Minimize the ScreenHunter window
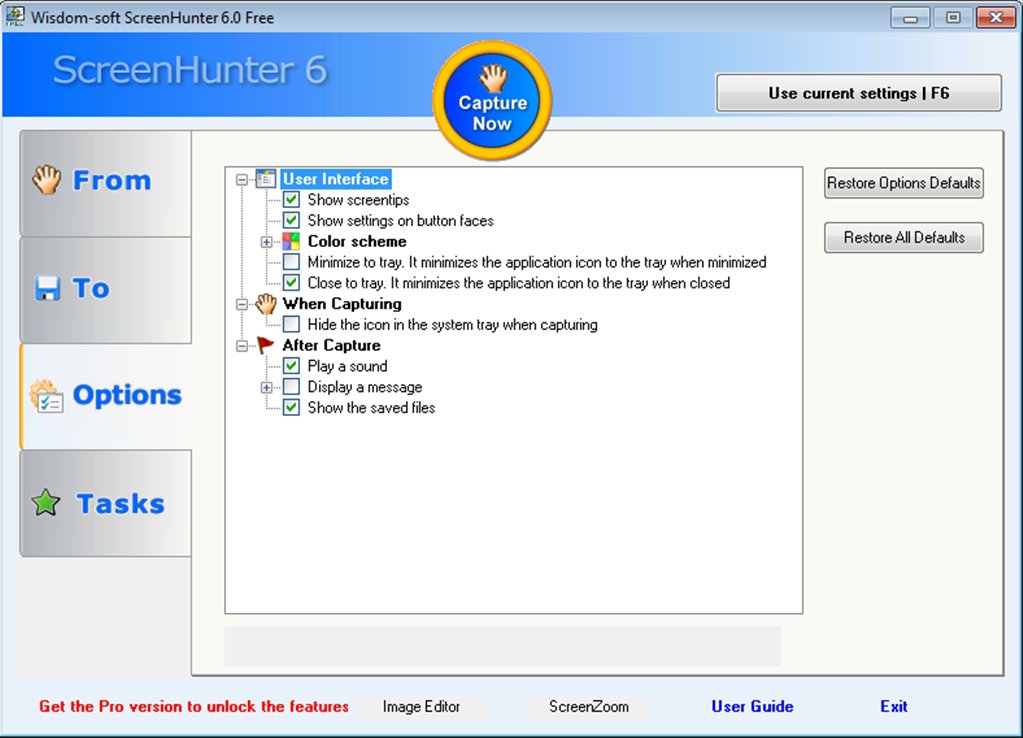This screenshot has height=738, width=1023. click(910, 18)
